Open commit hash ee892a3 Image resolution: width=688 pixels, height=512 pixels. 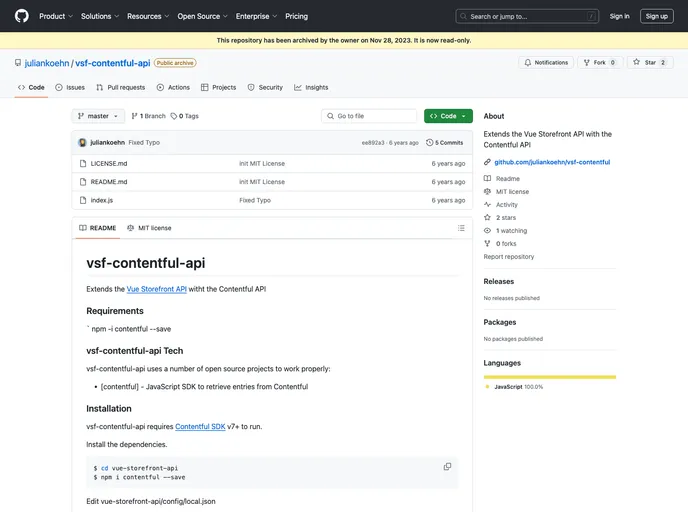pyautogui.click(x=373, y=143)
